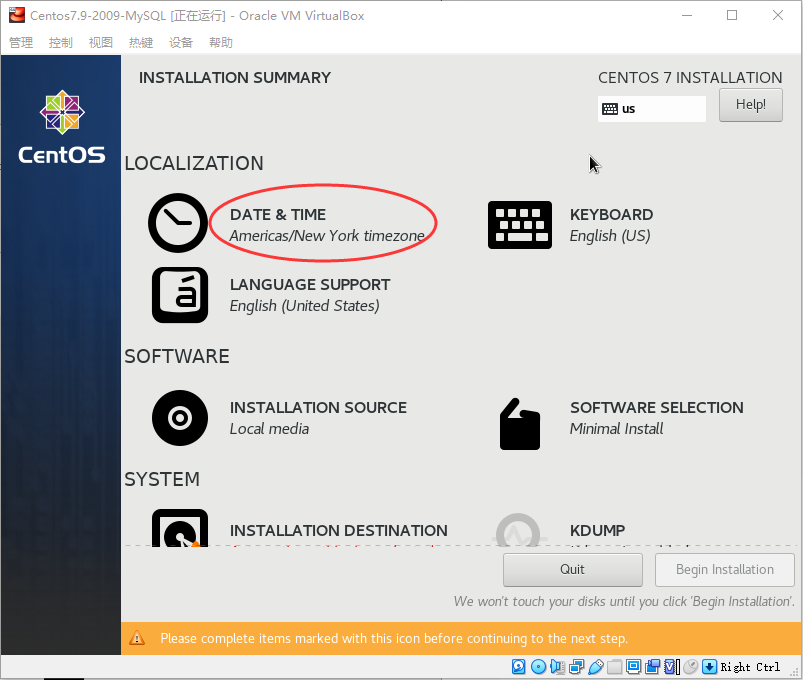This screenshot has width=803, height=680.
Task: Click the mouse integration status icon
Action: (691, 666)
